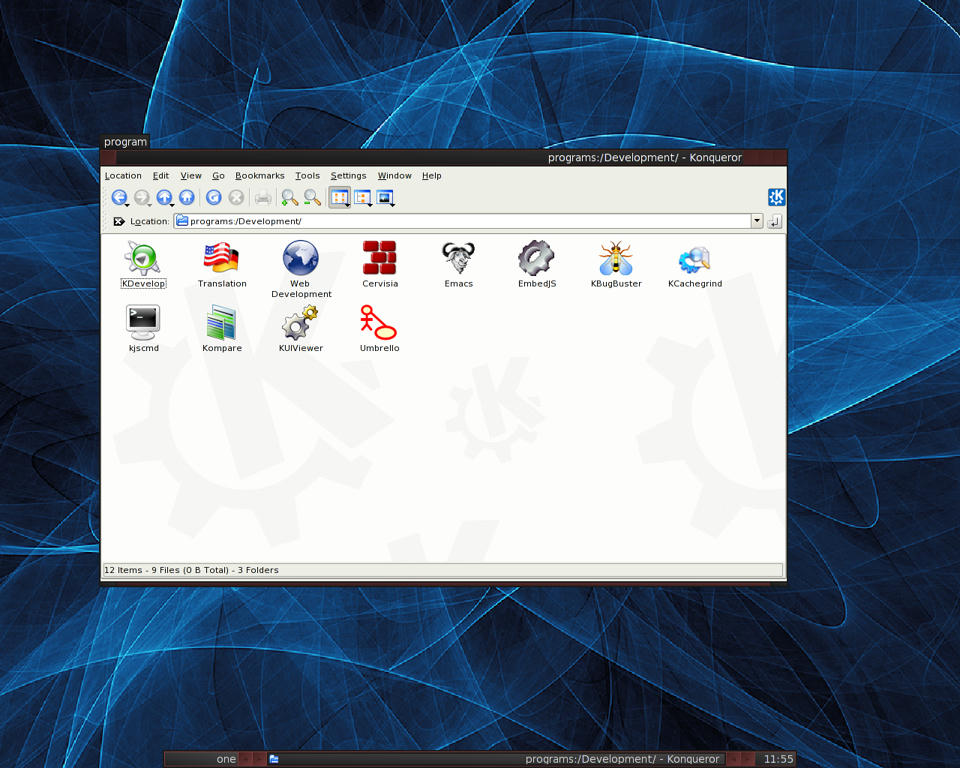Click the animated KDE gear logo

pyautogui.click(x=776, y=197)
